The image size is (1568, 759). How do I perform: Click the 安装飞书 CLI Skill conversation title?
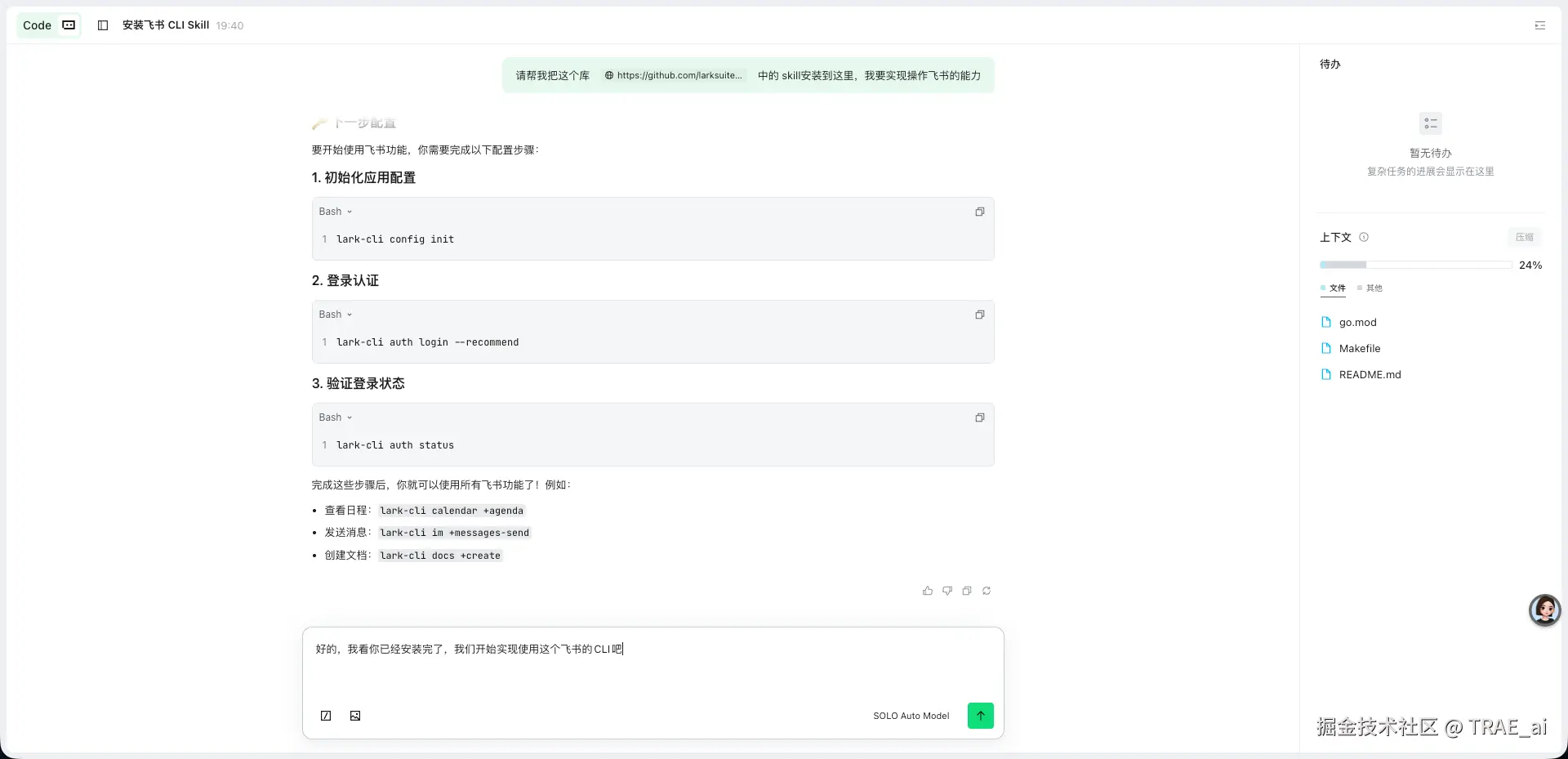[x=166, y=25]
